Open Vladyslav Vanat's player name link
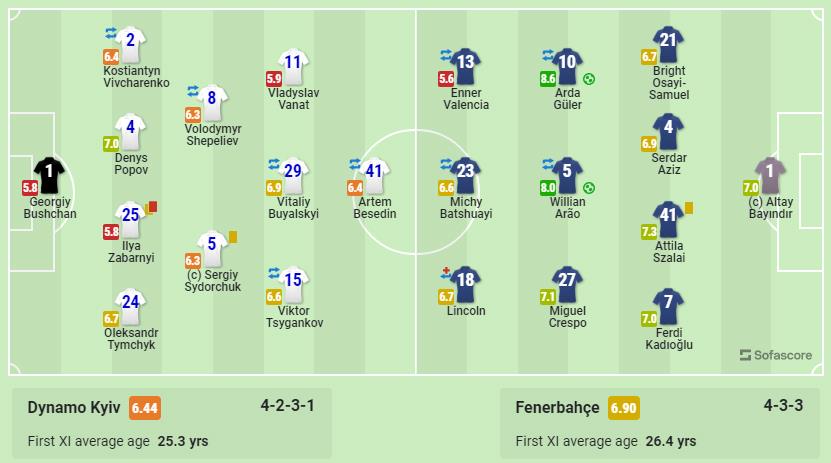The height and width of the screenshot is (463, 831). 292,98
